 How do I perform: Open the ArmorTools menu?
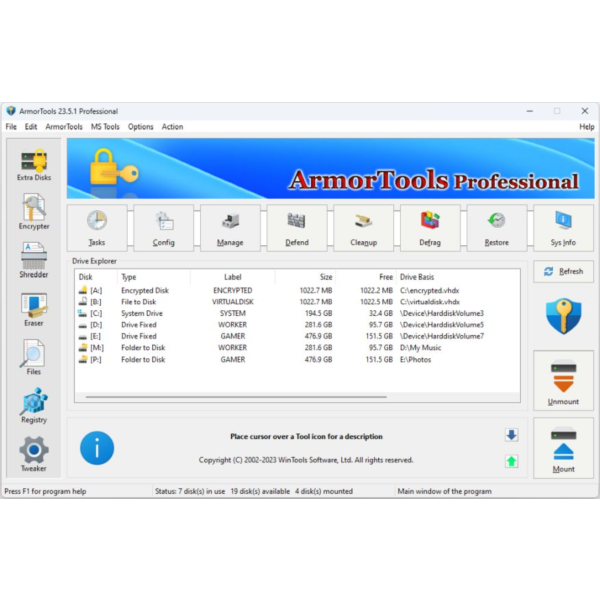[x=64, y=127]
